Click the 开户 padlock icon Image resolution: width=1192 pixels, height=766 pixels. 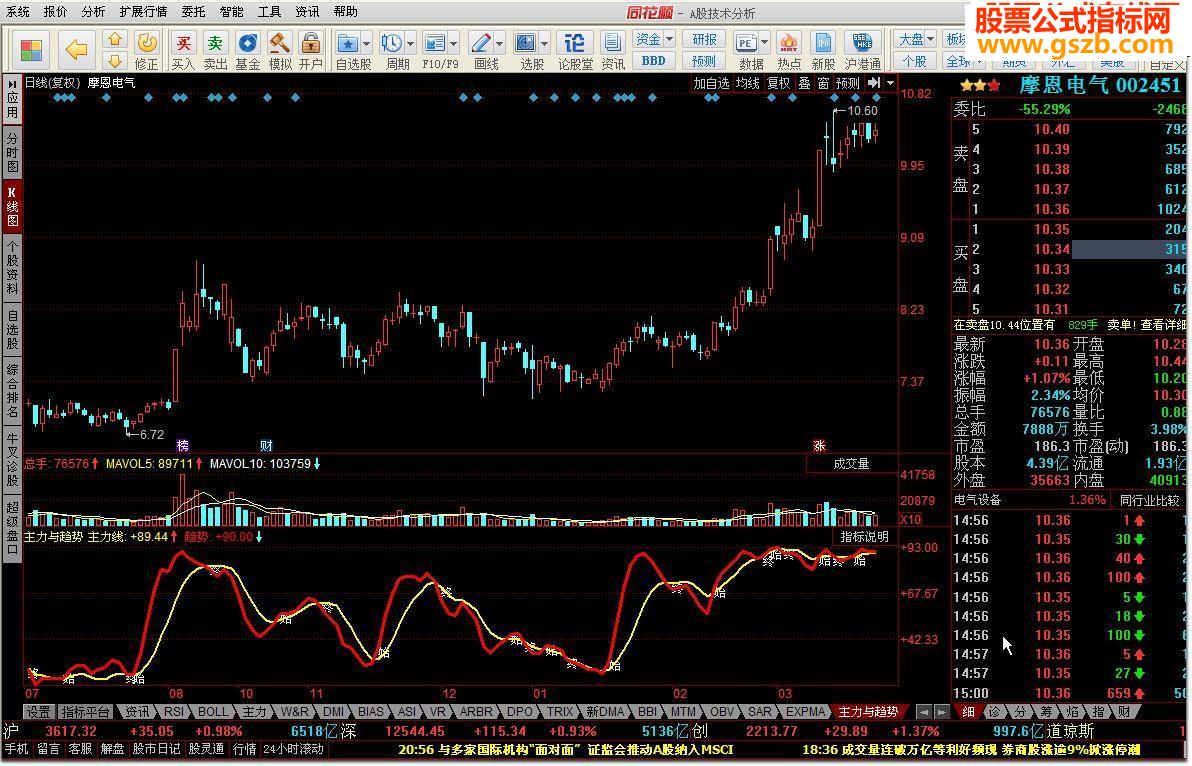click(x=310, y=43)
